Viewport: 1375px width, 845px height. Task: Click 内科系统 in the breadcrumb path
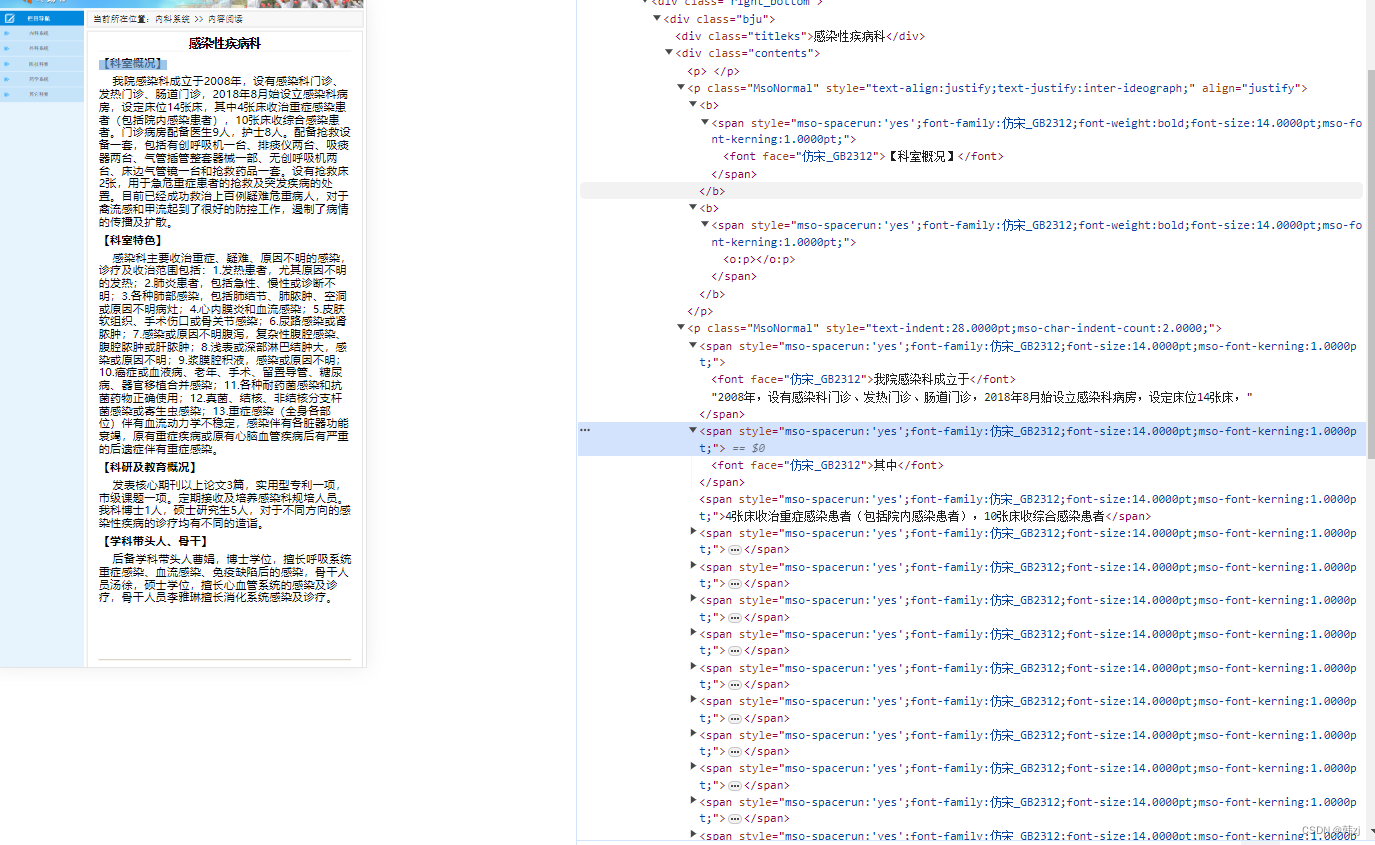tap(173, 19)
